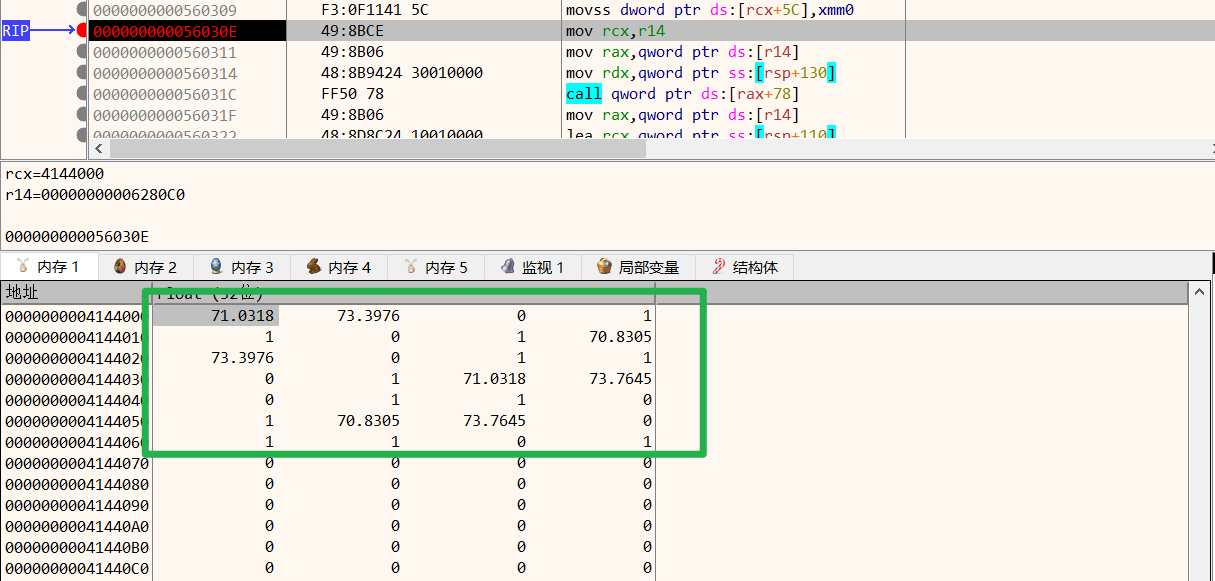The image size is (1215, 581).
Task: Select the 内存 1 tab
Action: point(50,266)
